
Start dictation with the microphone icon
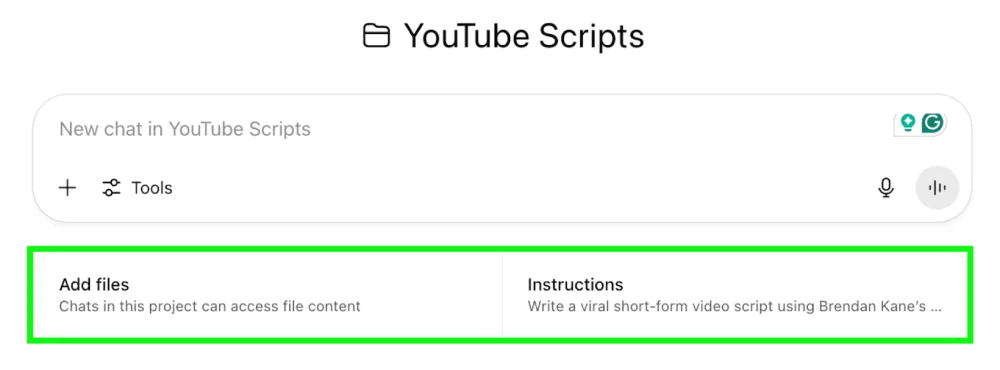pos(886,188)
